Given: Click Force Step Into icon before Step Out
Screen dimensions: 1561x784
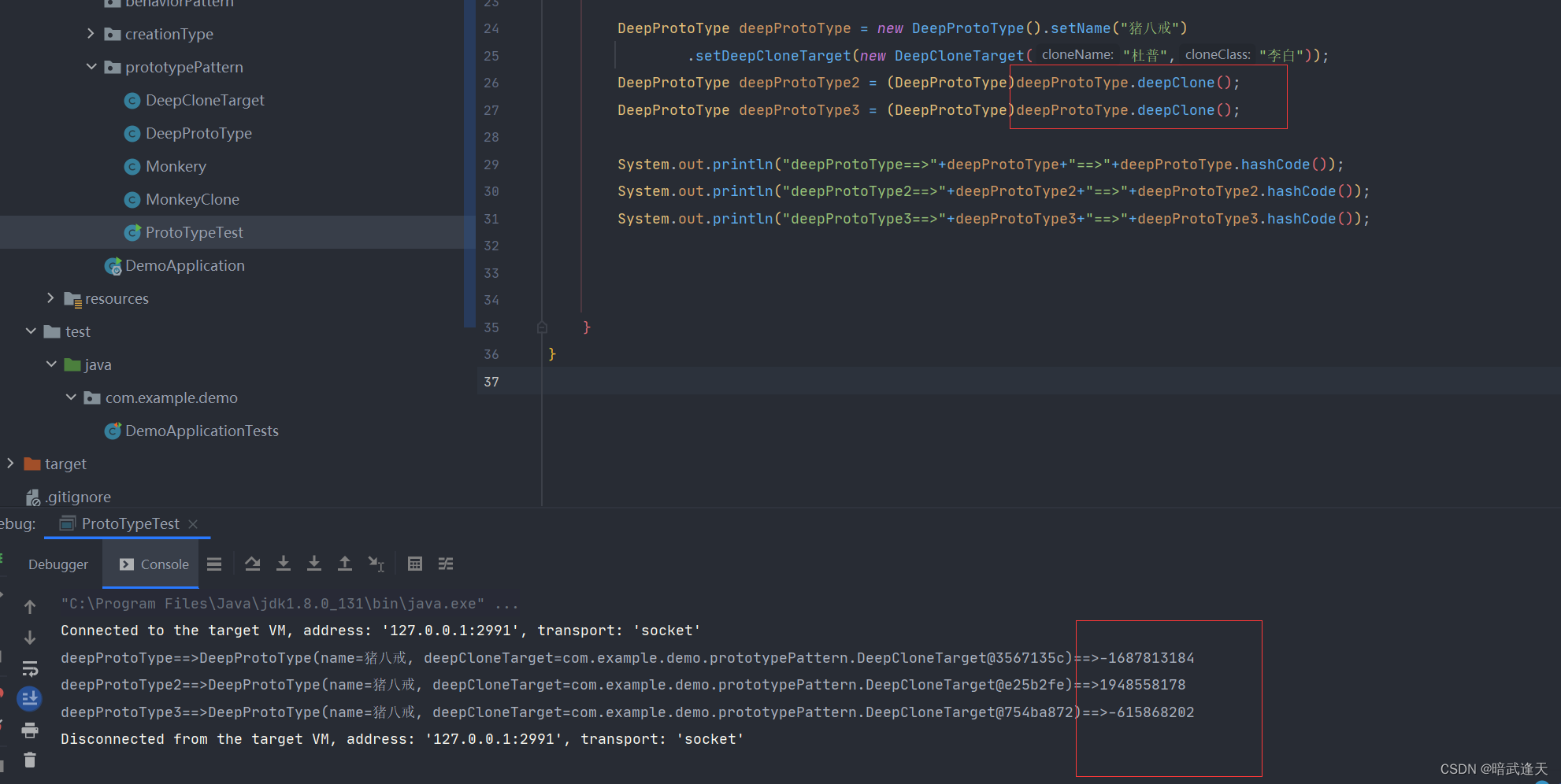Looking at the screenshot, I should (314, 564).
